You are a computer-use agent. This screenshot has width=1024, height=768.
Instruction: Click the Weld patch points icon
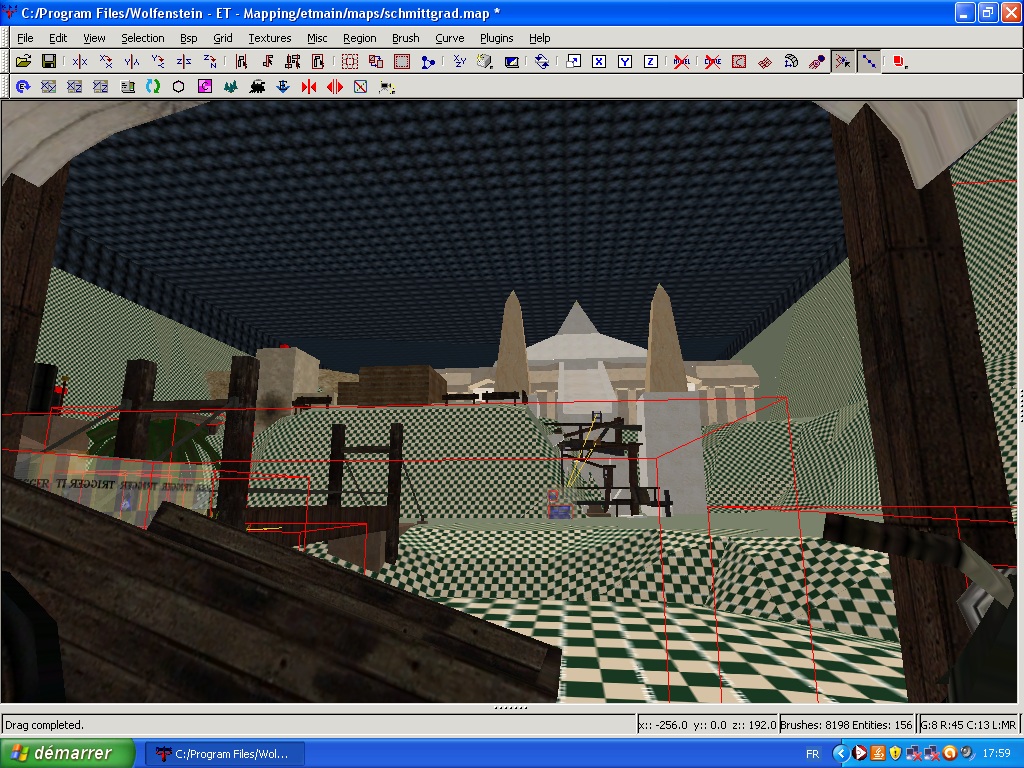coord(816,61)
